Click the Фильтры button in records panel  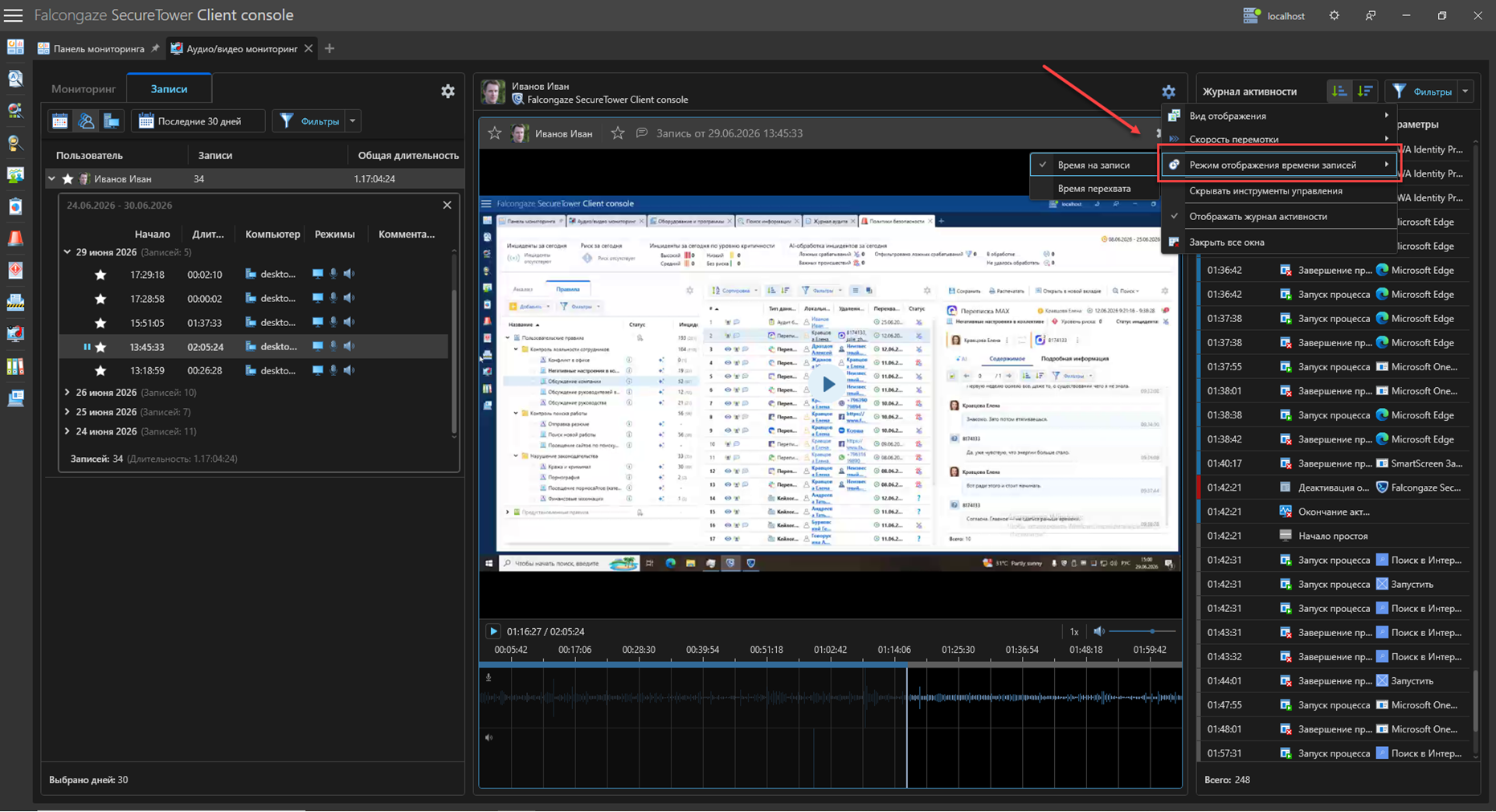(x=310, y=121)
